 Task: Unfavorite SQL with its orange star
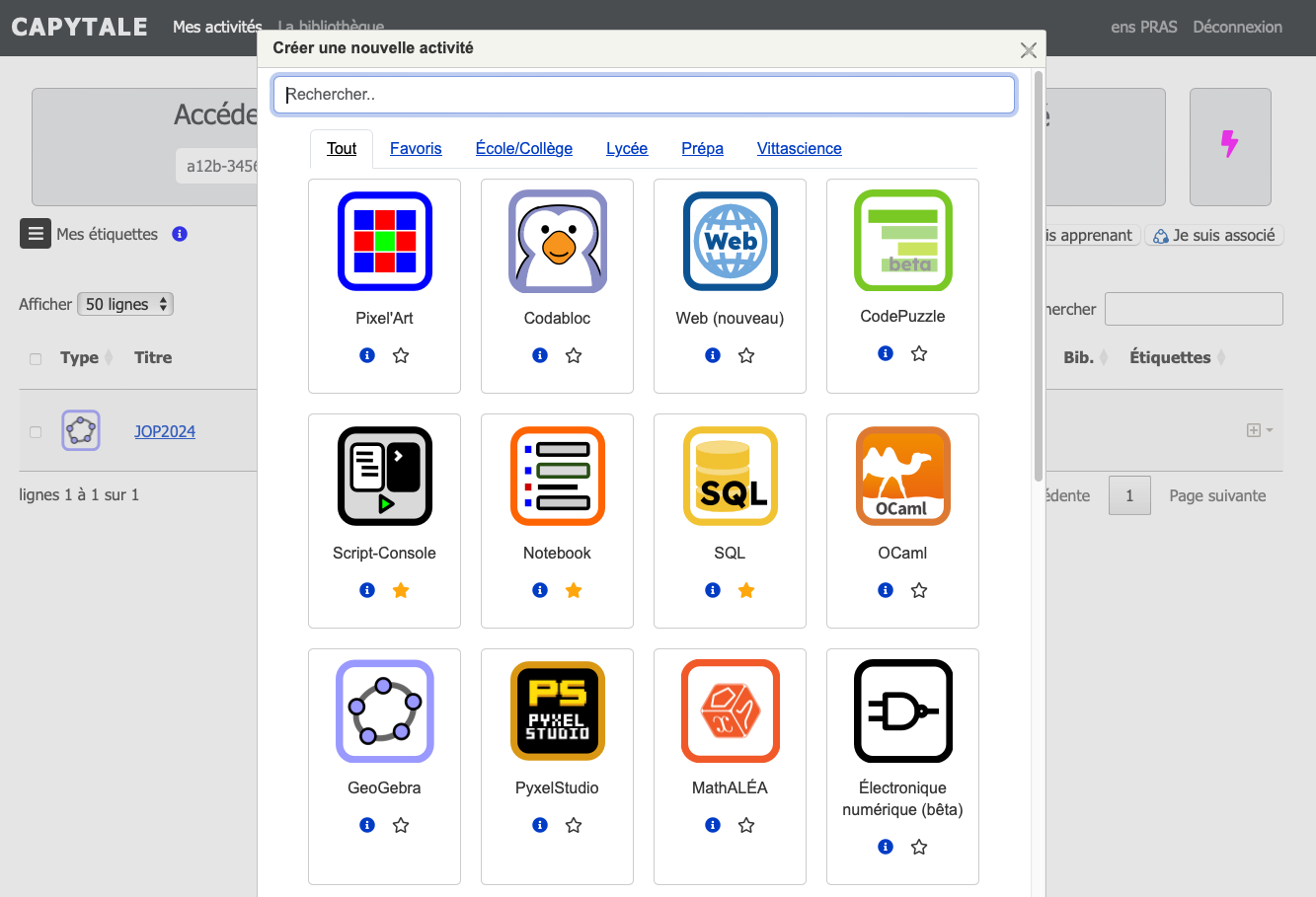tap(746, 590)
